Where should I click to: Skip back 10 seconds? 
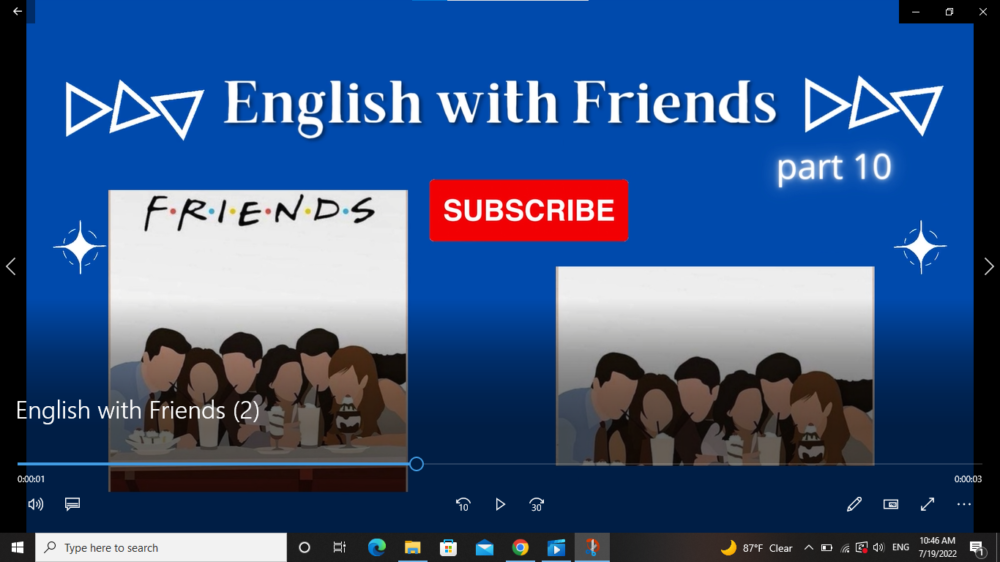[463, 505]
